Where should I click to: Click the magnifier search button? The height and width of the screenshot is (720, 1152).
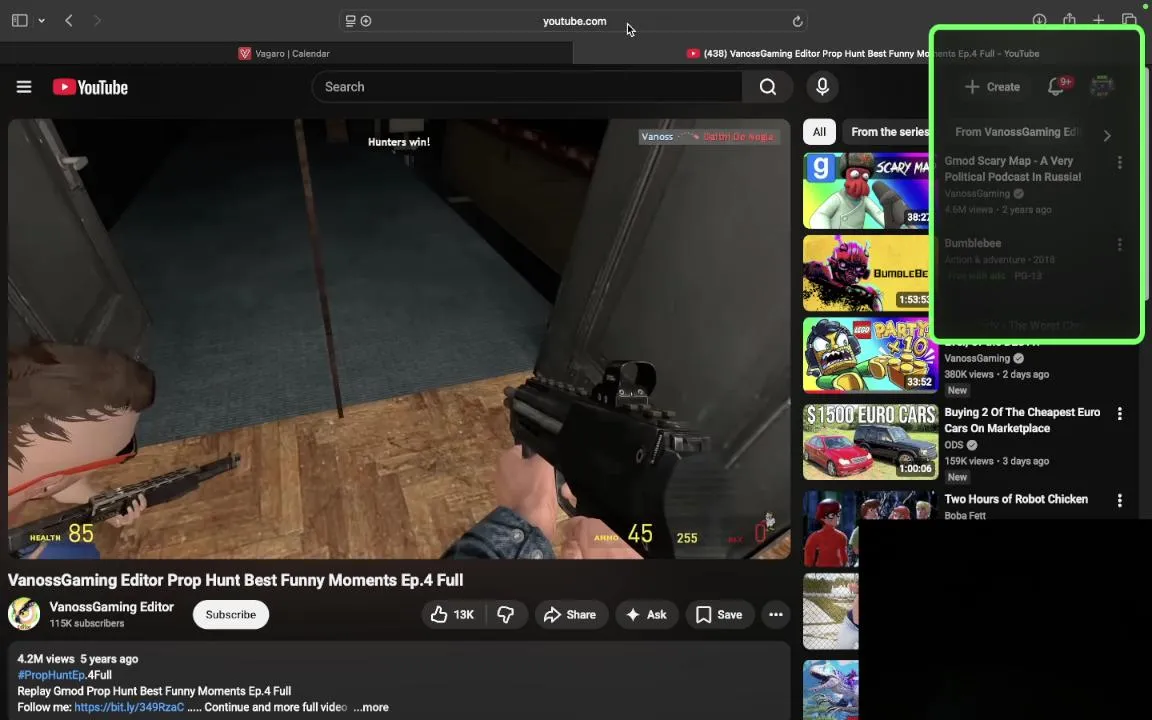pyautogui.click(x=768, y=87)
